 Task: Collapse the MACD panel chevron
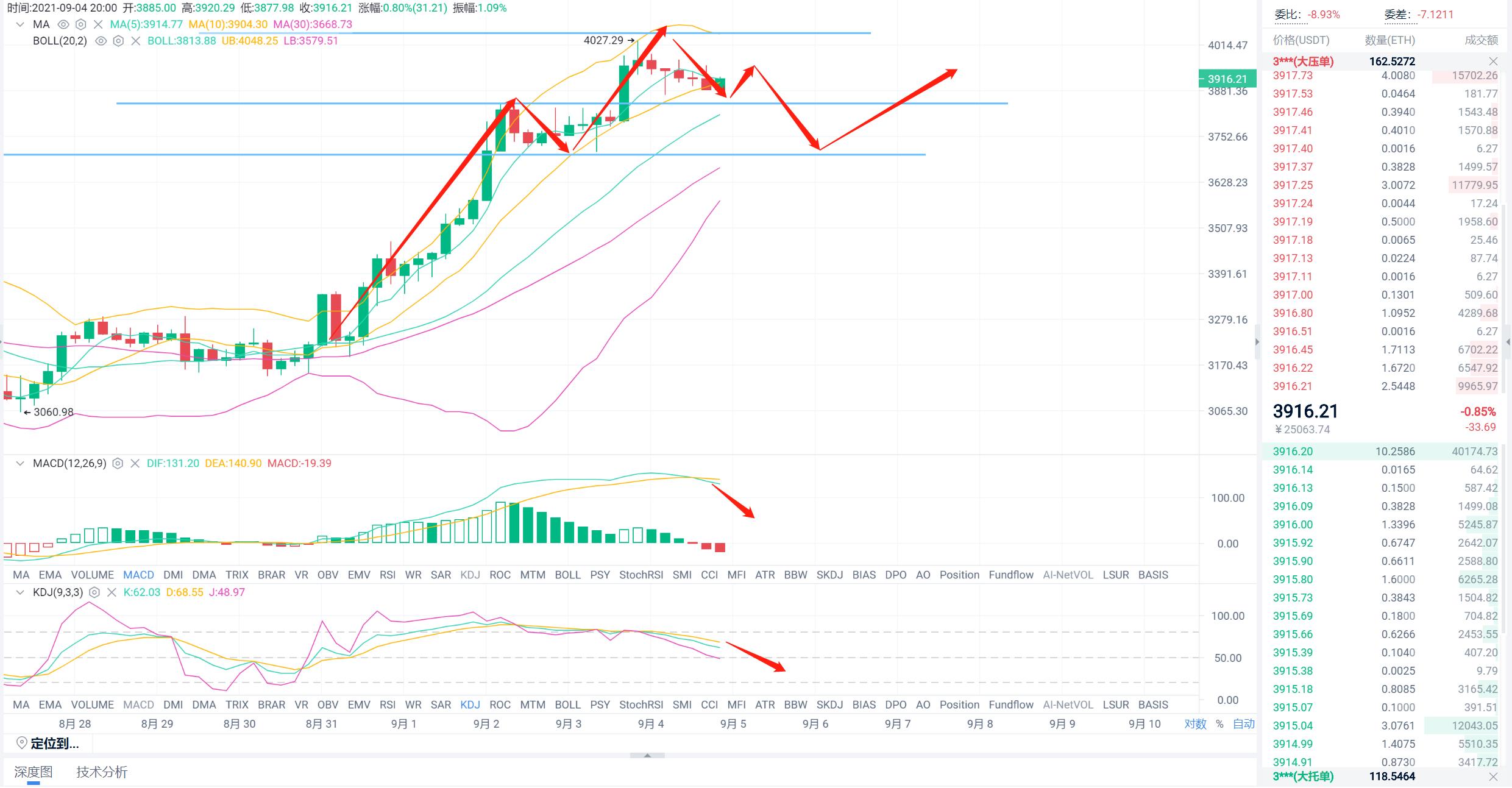(x=20, y=463)
